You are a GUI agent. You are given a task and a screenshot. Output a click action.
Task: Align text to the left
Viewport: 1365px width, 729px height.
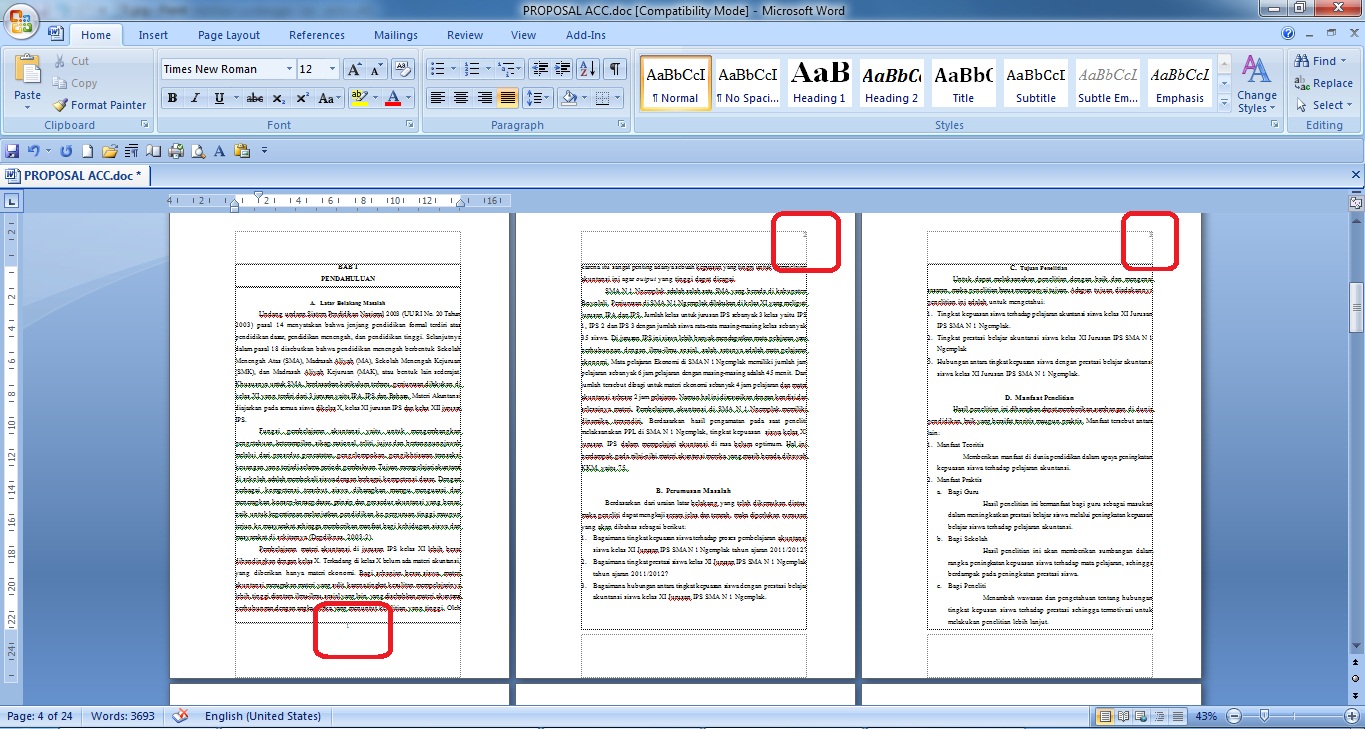pos(437,98)
